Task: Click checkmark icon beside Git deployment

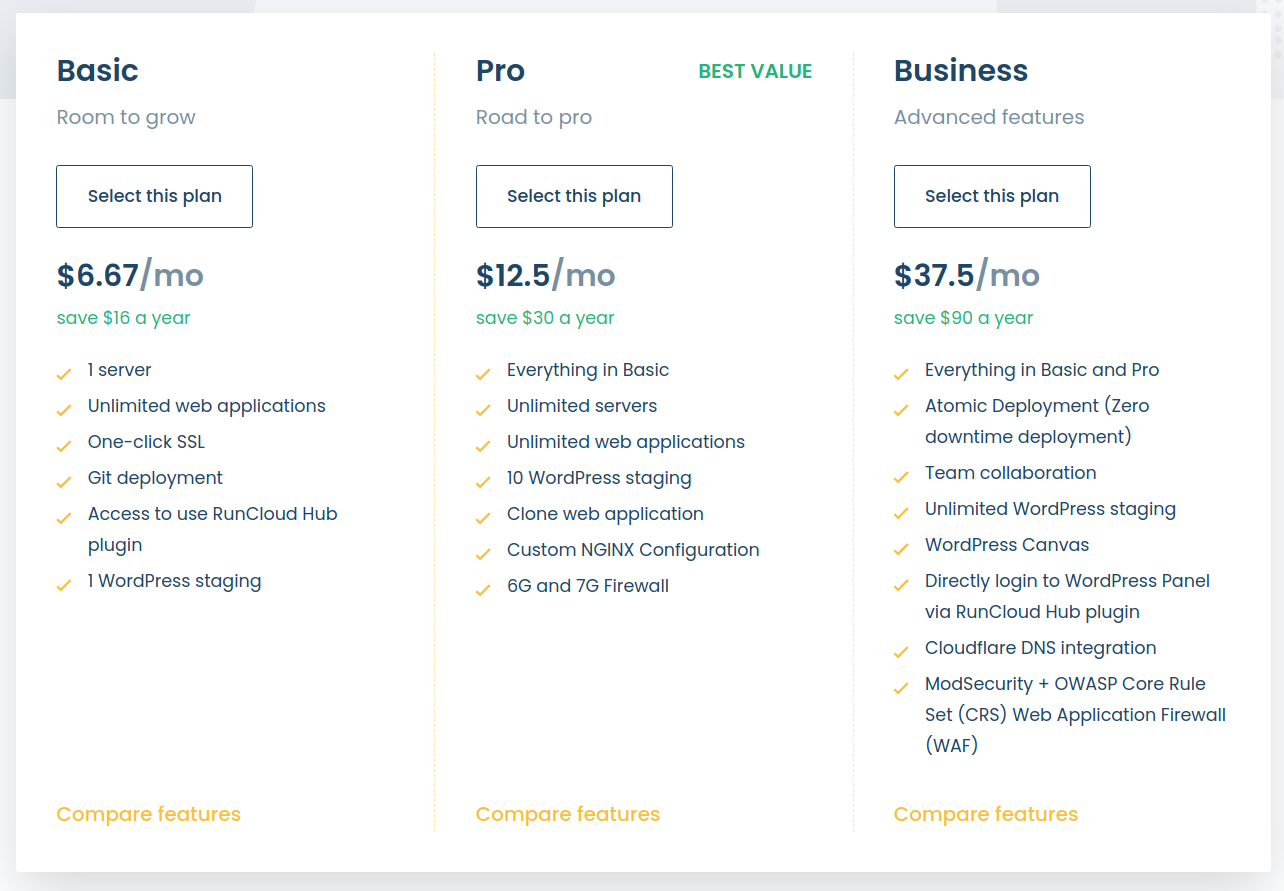Action: 64,482
